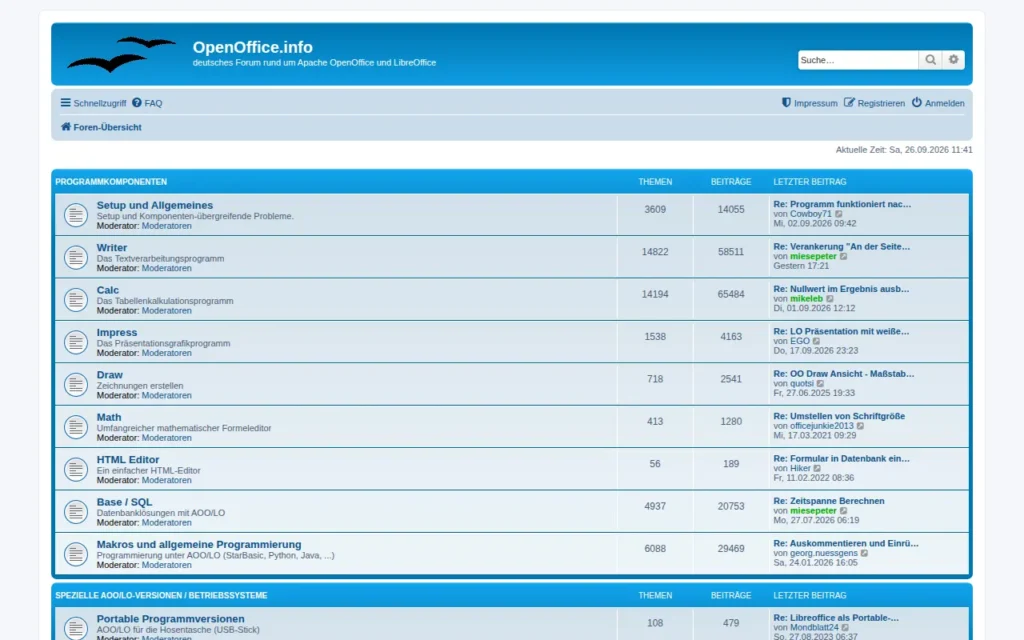The image size is (1024, 640).
Task: Open post 'Re: Zeitspanne Berechnen'
Action: [829, 502]
